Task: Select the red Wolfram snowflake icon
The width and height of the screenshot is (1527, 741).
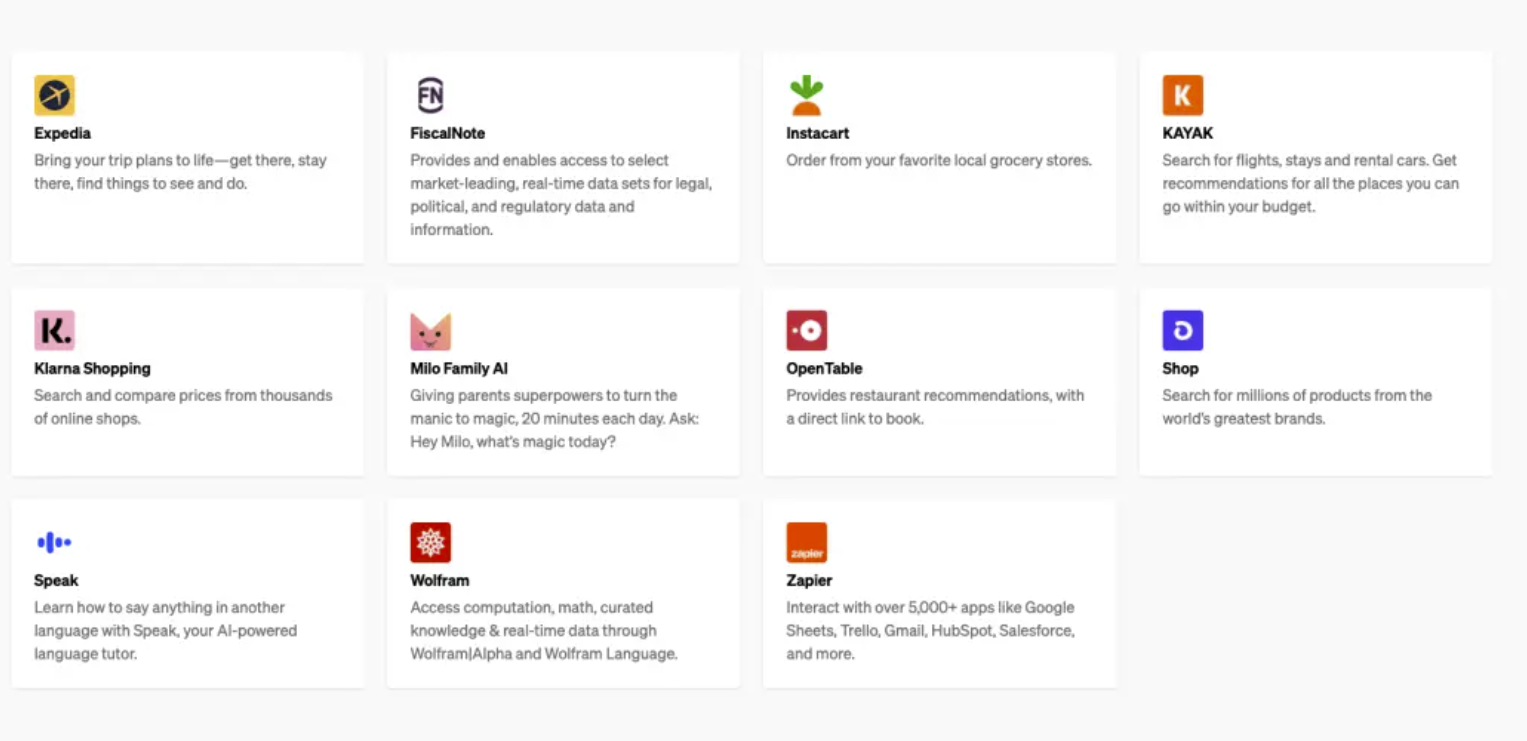Action: [x=430, y=543]
